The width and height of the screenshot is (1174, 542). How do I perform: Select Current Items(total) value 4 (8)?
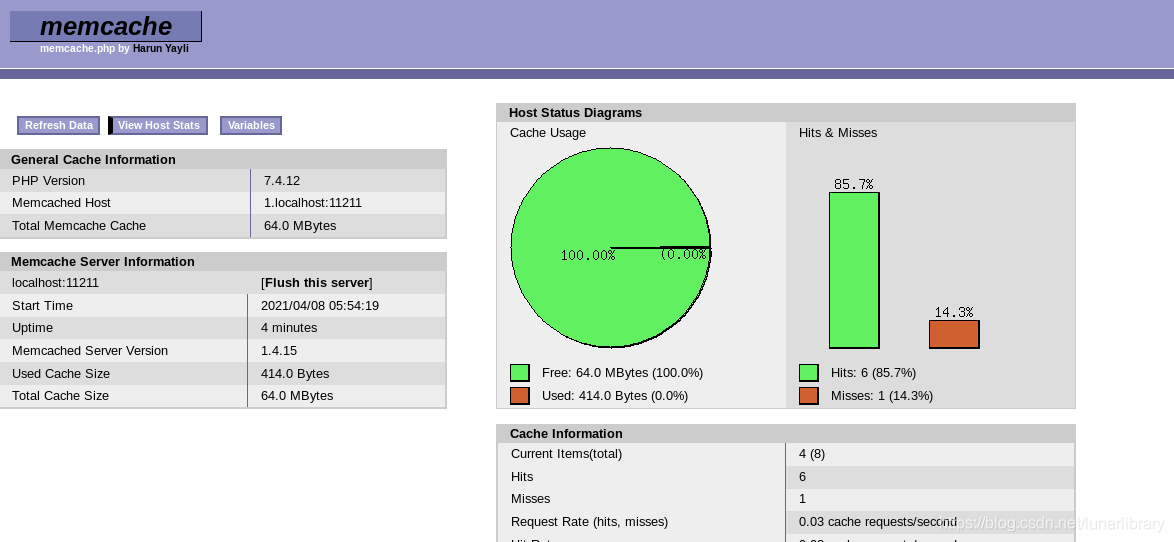click(812, 454)
